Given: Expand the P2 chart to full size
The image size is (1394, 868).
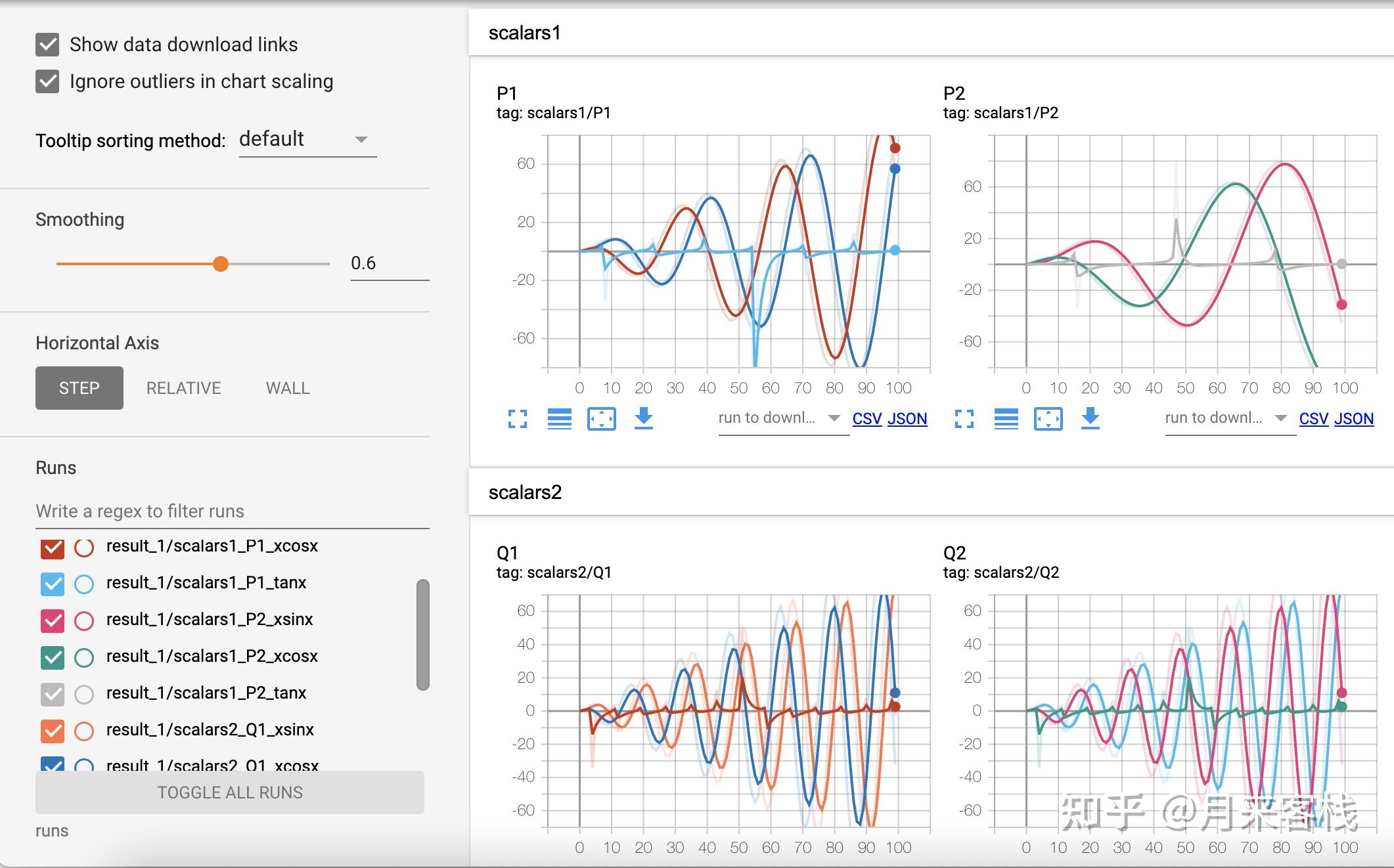Looking at the screenshot, I should [x=964, y=418].
